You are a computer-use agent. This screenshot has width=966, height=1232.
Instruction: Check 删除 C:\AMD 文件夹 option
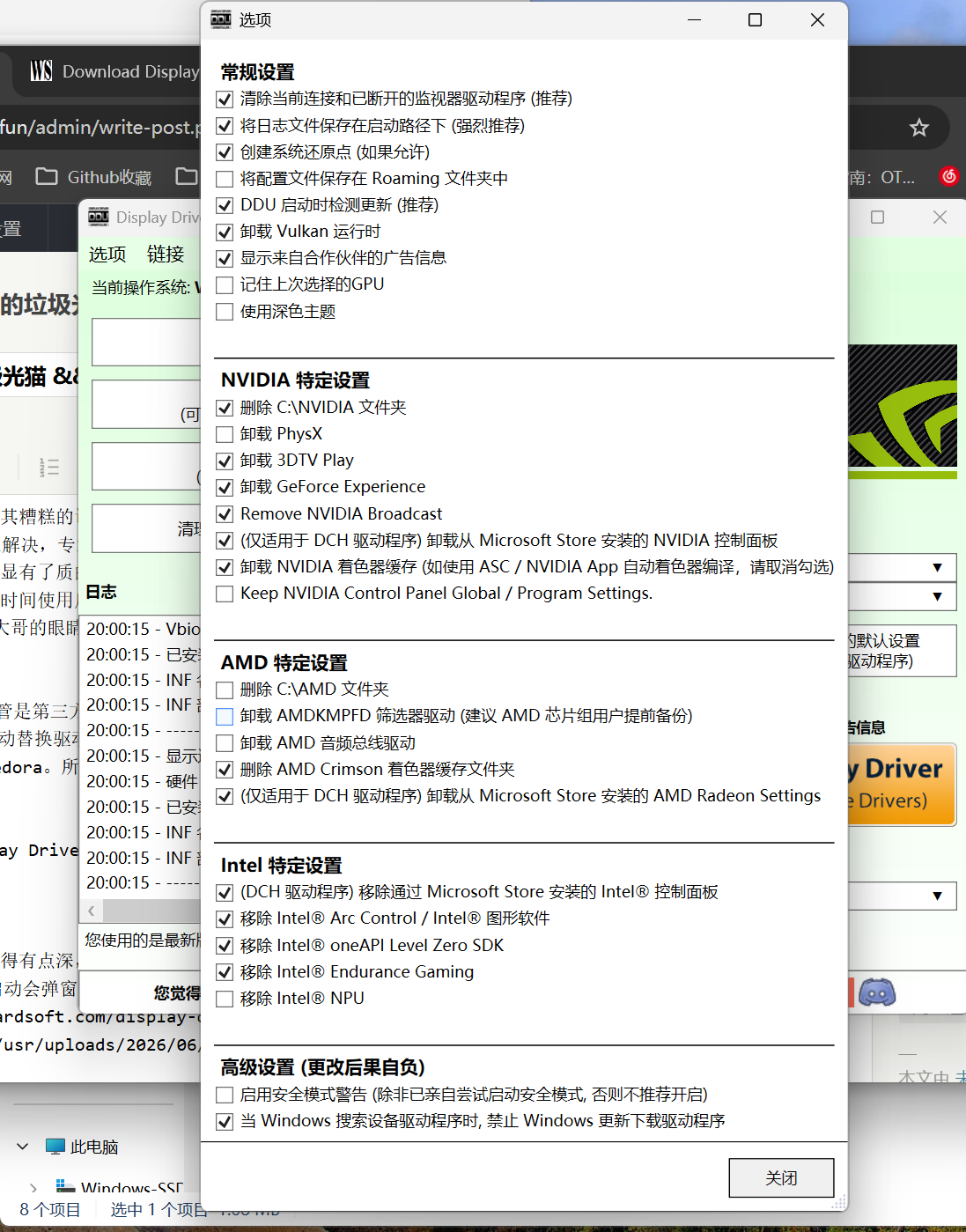[x=225, y=690]
